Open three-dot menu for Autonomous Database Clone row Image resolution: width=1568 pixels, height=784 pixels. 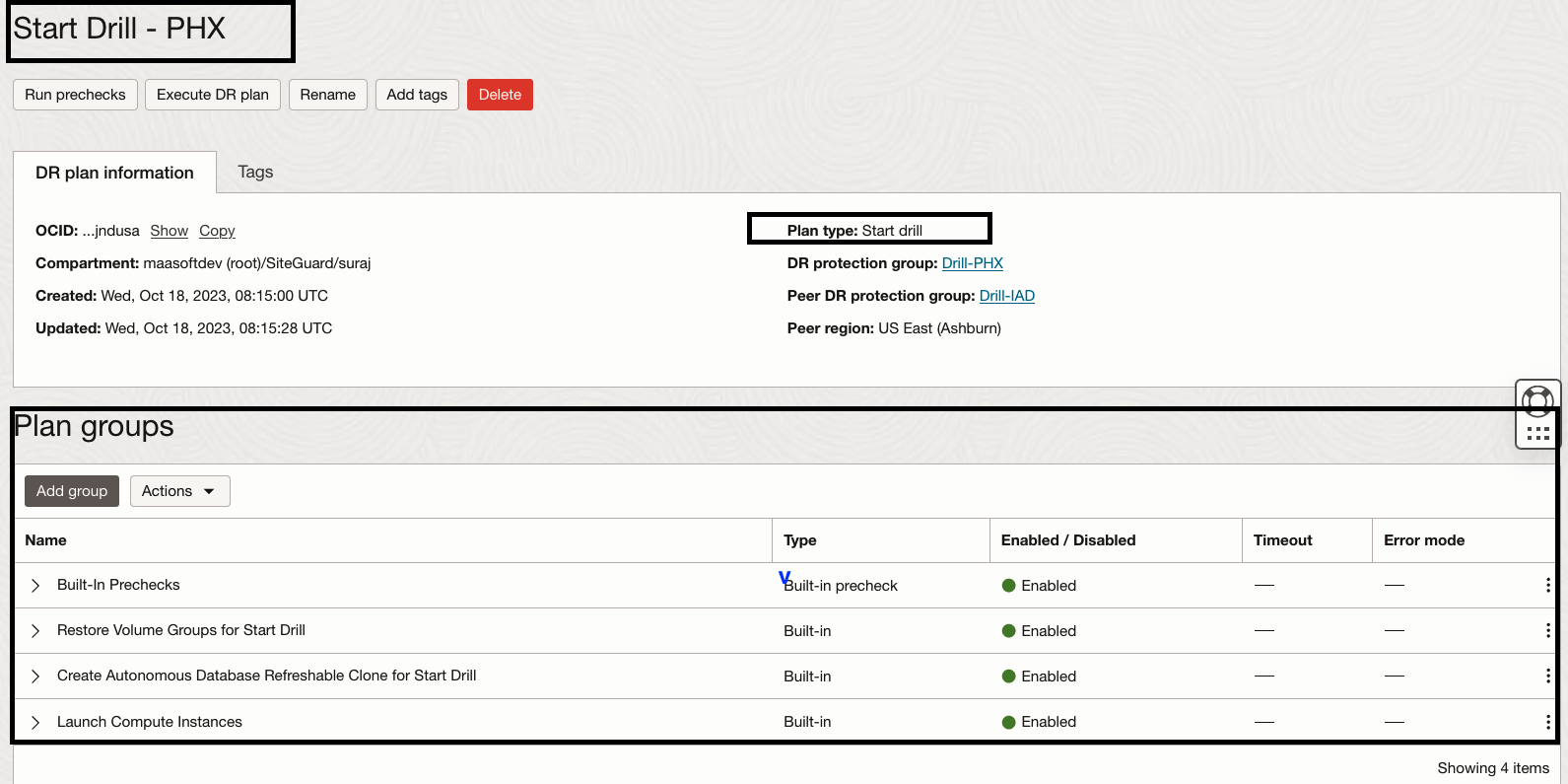coord(1547,676)
